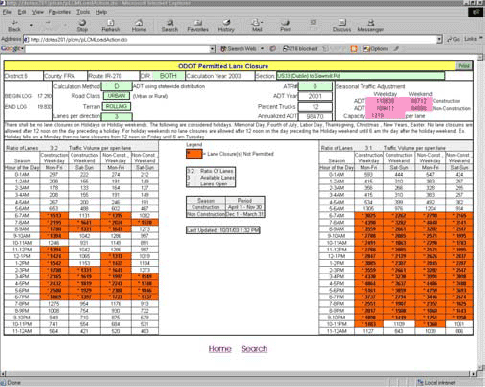Click the Lanes per direction field
Screen dimensions: 485x387
tap(117, 116)
